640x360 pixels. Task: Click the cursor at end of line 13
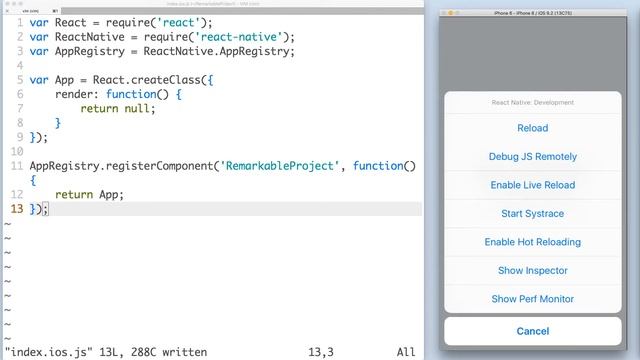pyautogui.click(x=45, y=209)
